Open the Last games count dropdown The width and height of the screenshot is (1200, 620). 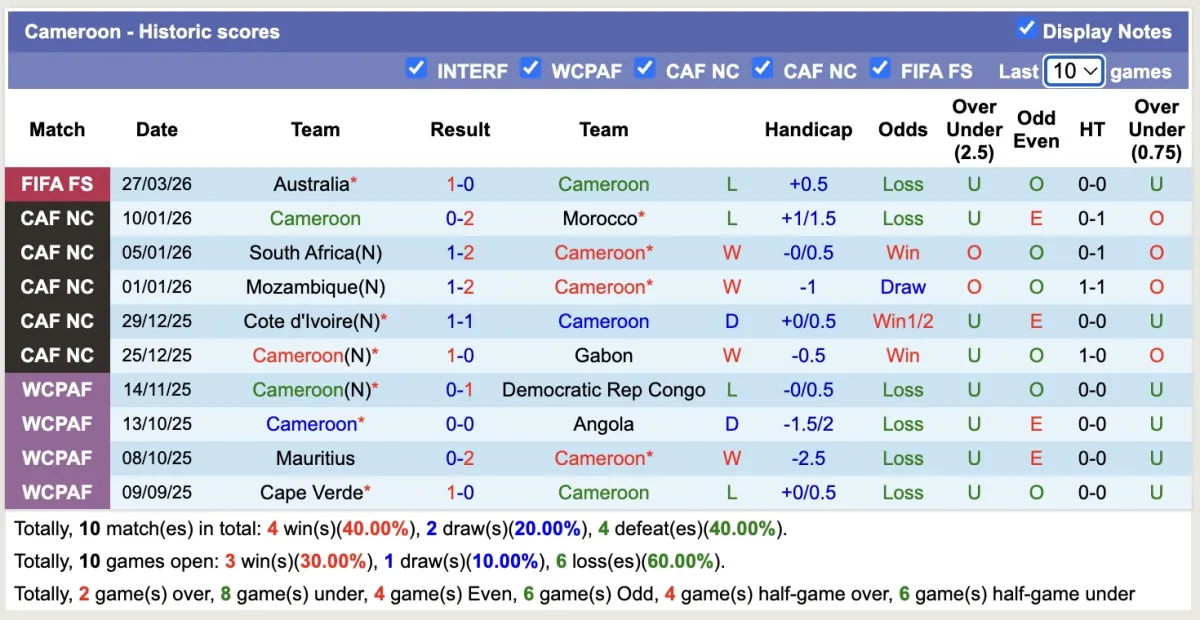pyautogui.click(x=1073, y=71)
